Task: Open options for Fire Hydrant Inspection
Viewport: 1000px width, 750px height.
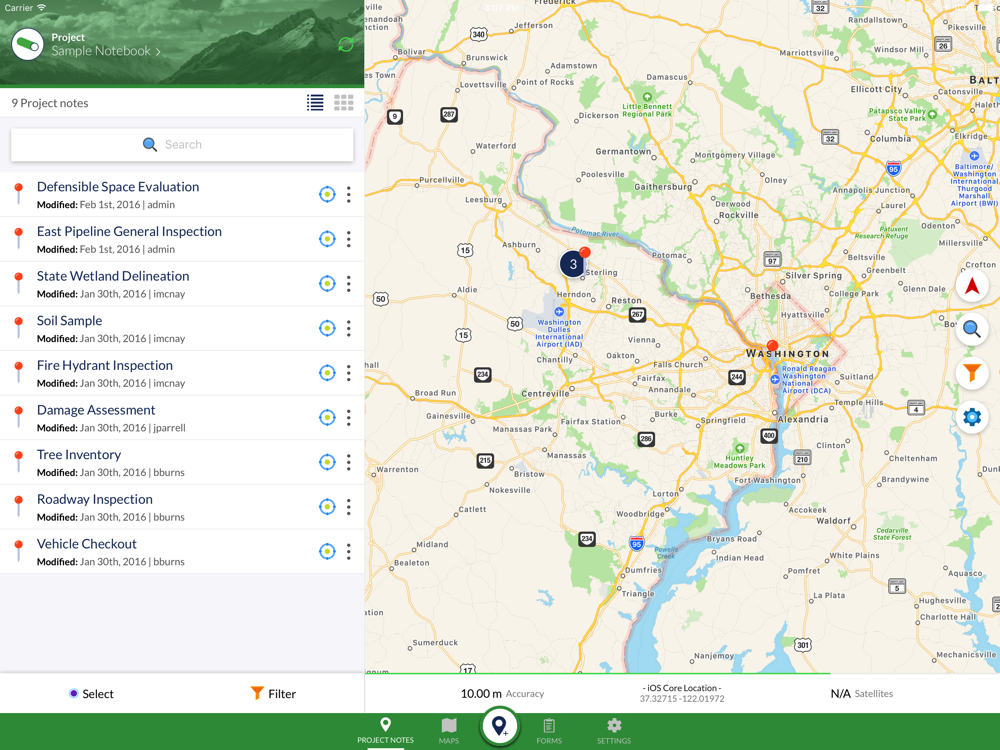Action: point(349,373)
